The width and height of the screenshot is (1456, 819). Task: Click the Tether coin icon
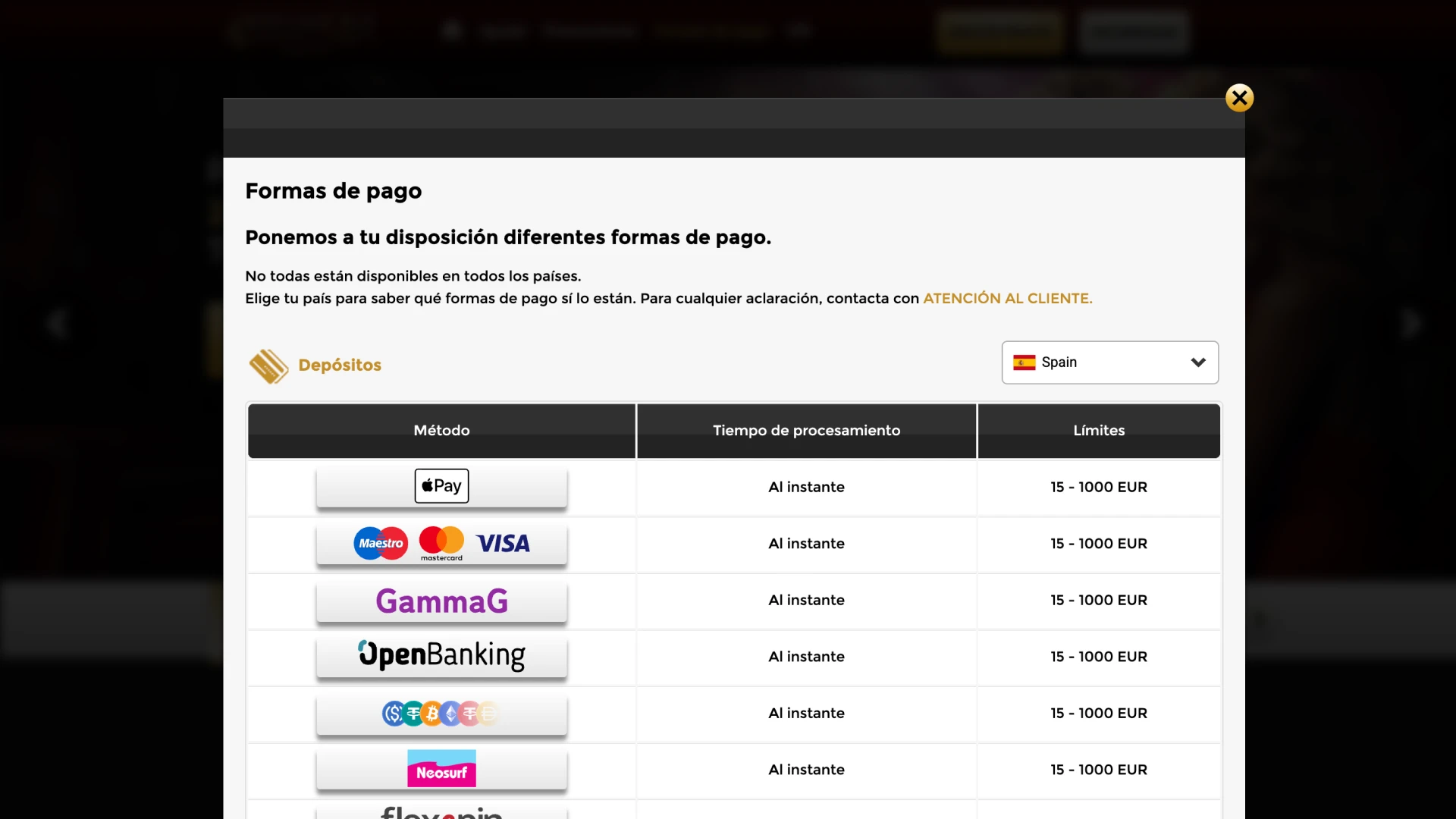click(x=413, y=714)
